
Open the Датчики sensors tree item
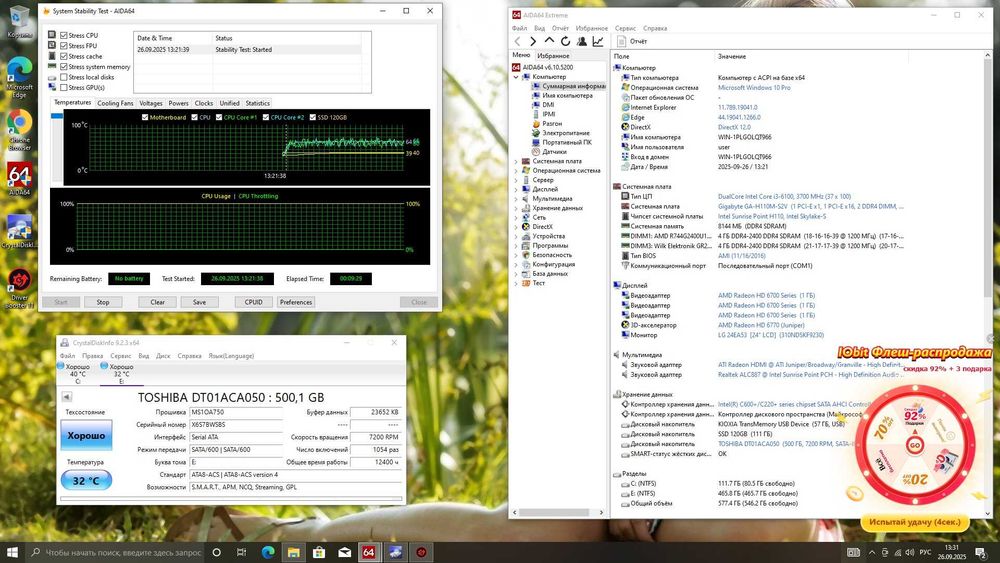pyautogui.click(x=549, y=152)
